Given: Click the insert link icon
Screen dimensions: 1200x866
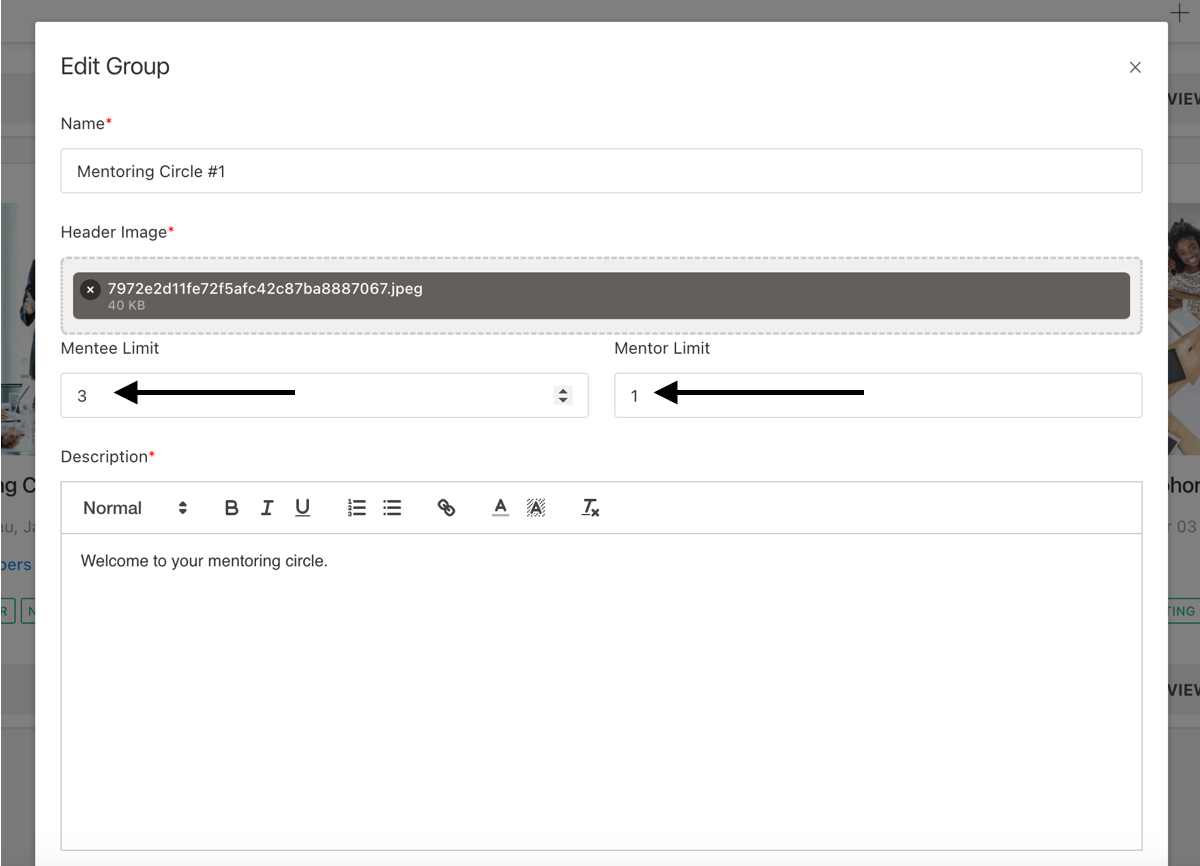Looking at the screenshot, I should [447, 508].
